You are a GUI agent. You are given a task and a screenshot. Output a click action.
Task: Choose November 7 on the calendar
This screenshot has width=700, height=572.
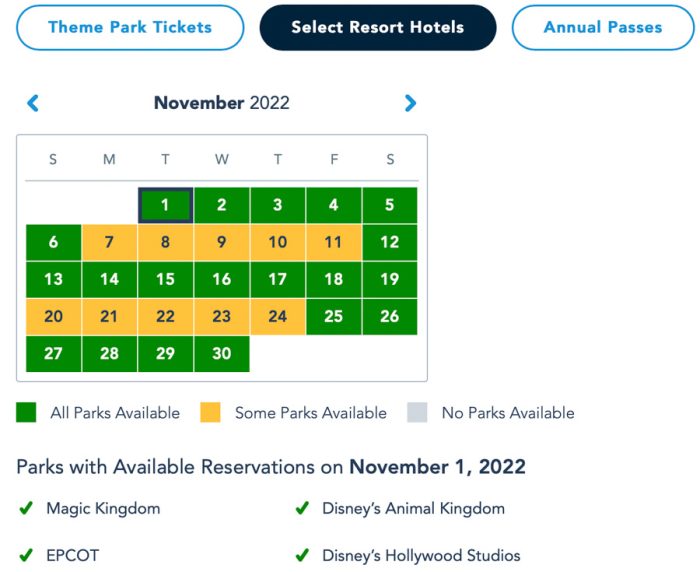click(x=109, y=242)
